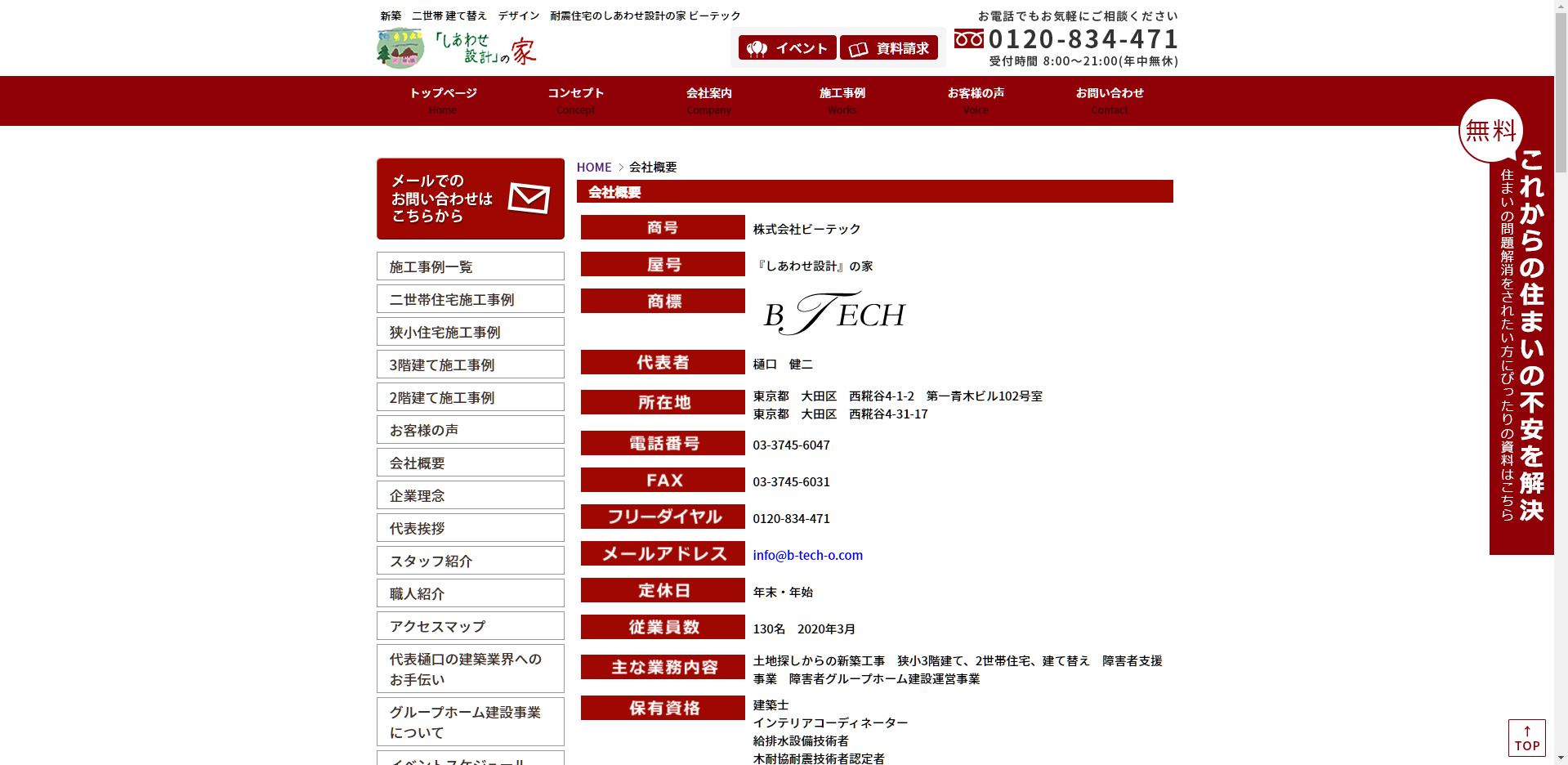Viewport: 1568px width, 765px height.
Task: Open 狭小住宅施工事例 sidebar link
Action: 471,332
